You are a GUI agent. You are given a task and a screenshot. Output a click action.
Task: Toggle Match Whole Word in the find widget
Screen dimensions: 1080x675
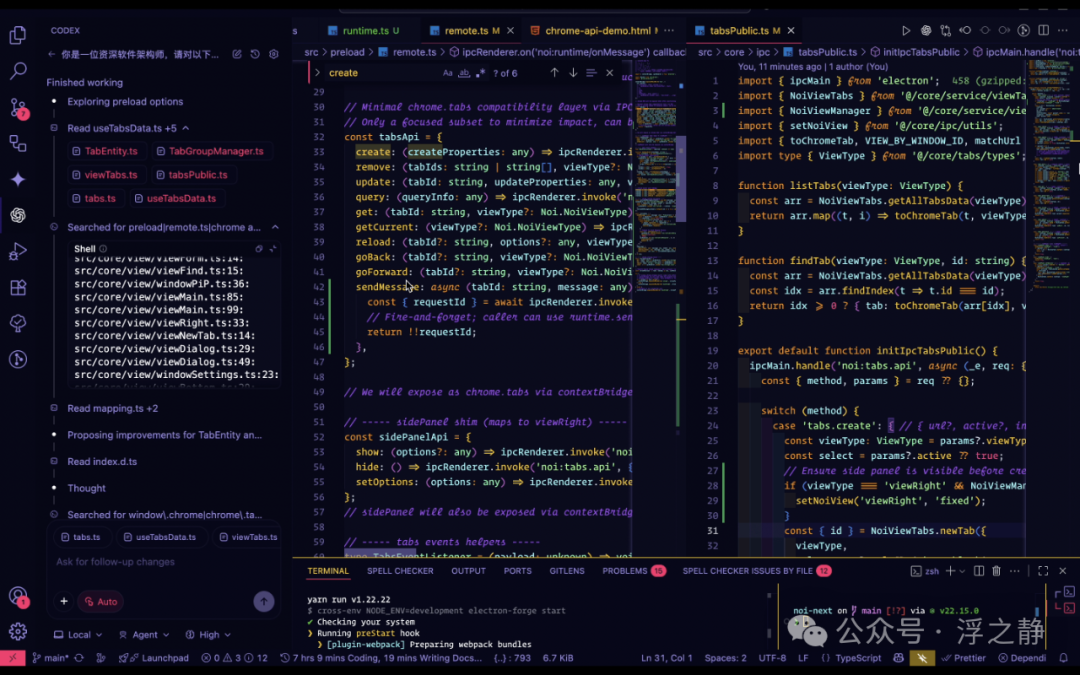pyautogui.click(x=464, y=73)
